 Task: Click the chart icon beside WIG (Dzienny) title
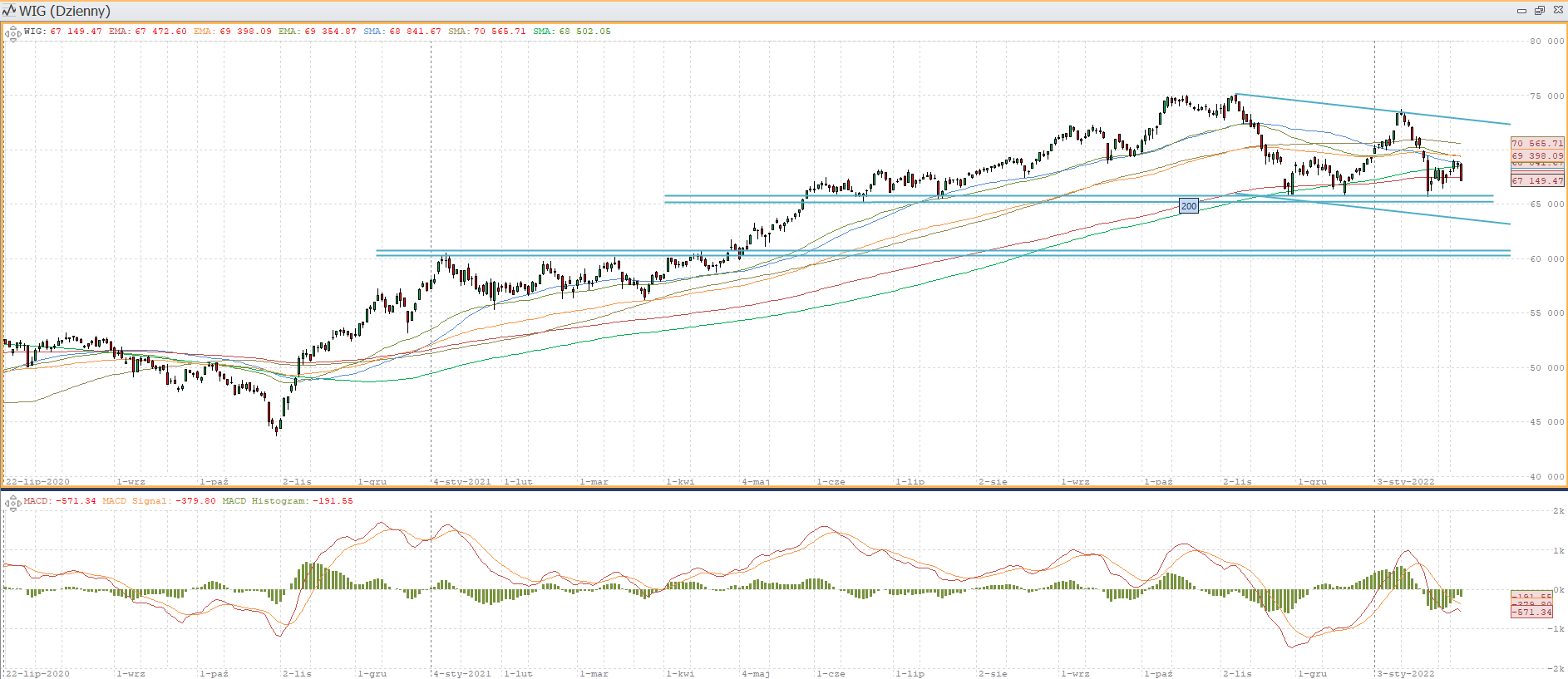(x=9, y=11)
